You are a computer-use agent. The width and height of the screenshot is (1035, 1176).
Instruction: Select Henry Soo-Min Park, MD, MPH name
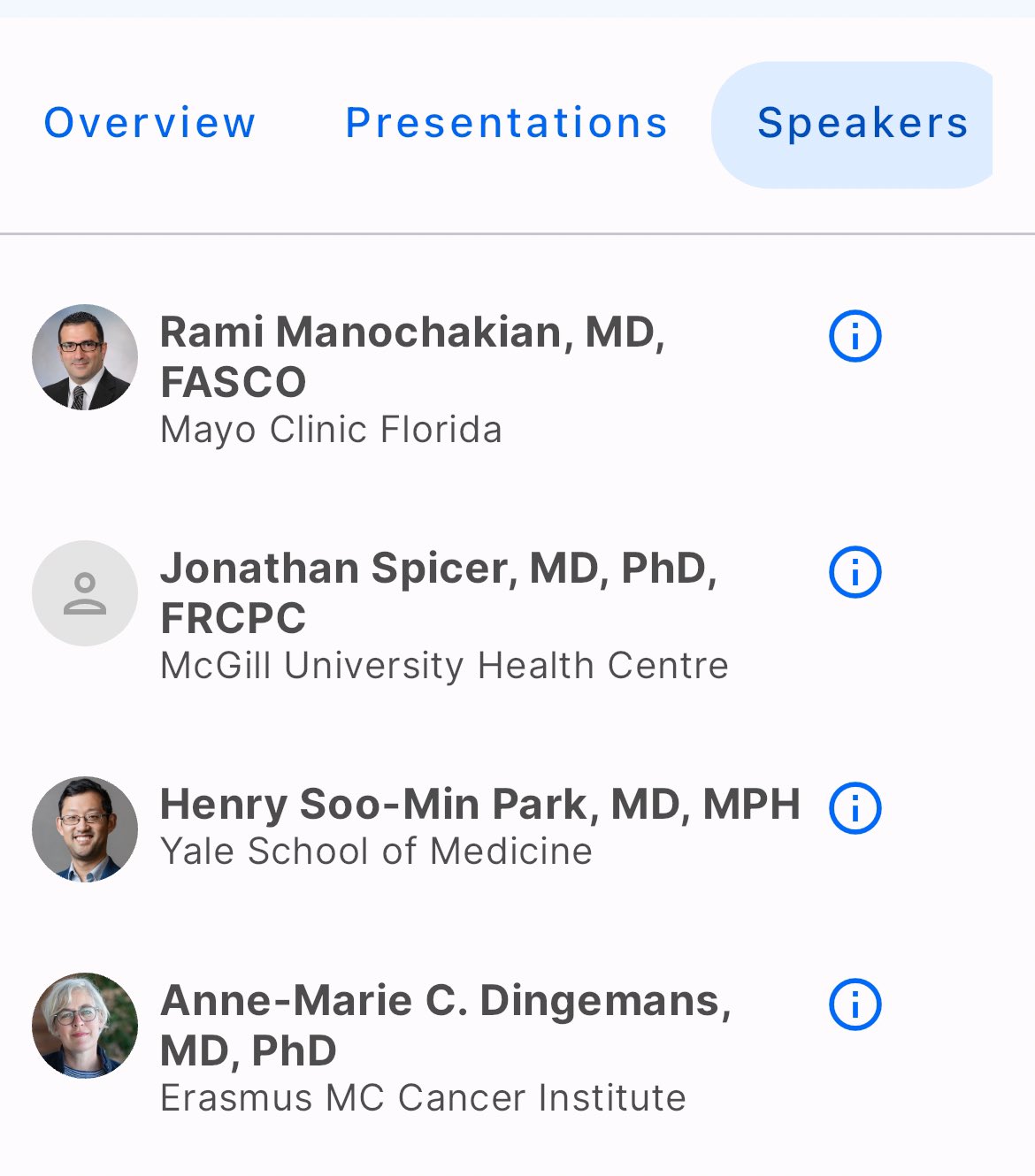pyautogui.click(x=480, y=805)
